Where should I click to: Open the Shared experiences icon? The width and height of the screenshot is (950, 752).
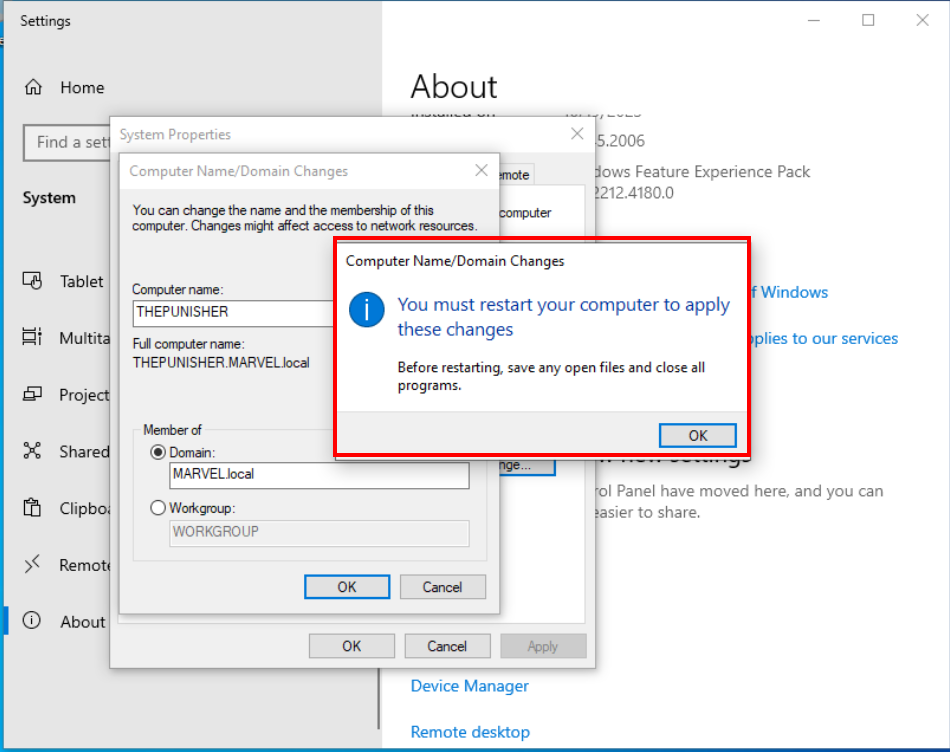pyautogui.click(x=33, y=451)
